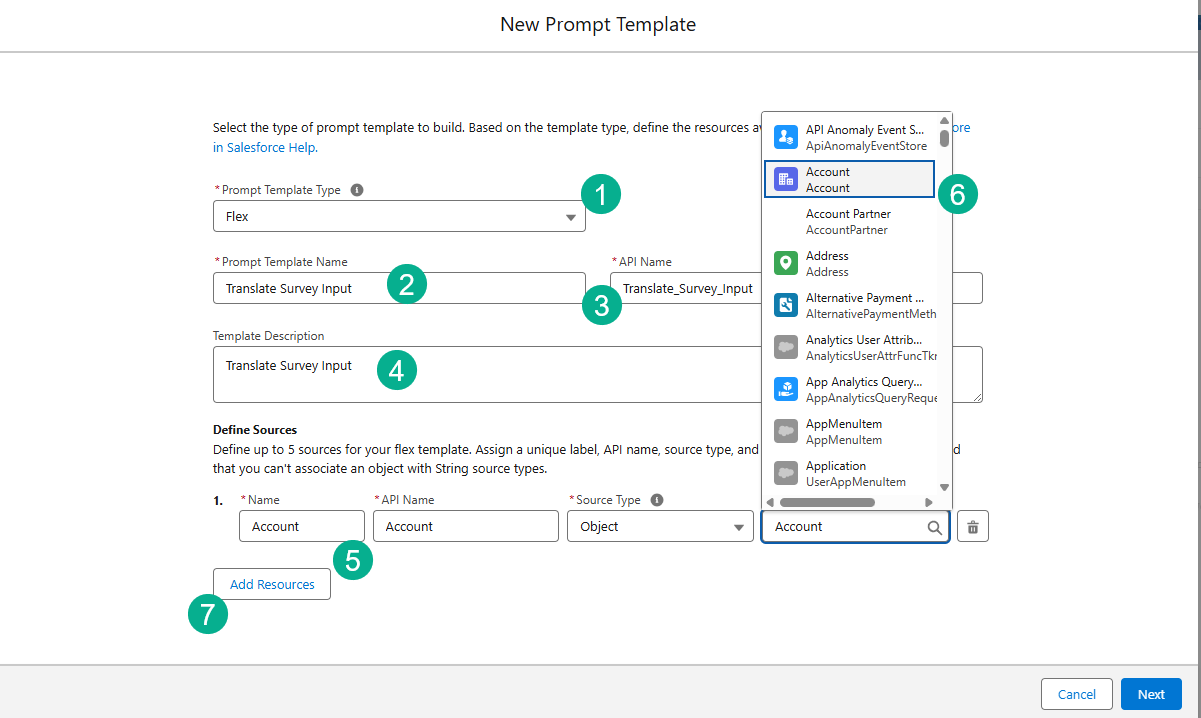Click the API Anomaly Event Store icon
1201x718 pixels.
point(786,138)
